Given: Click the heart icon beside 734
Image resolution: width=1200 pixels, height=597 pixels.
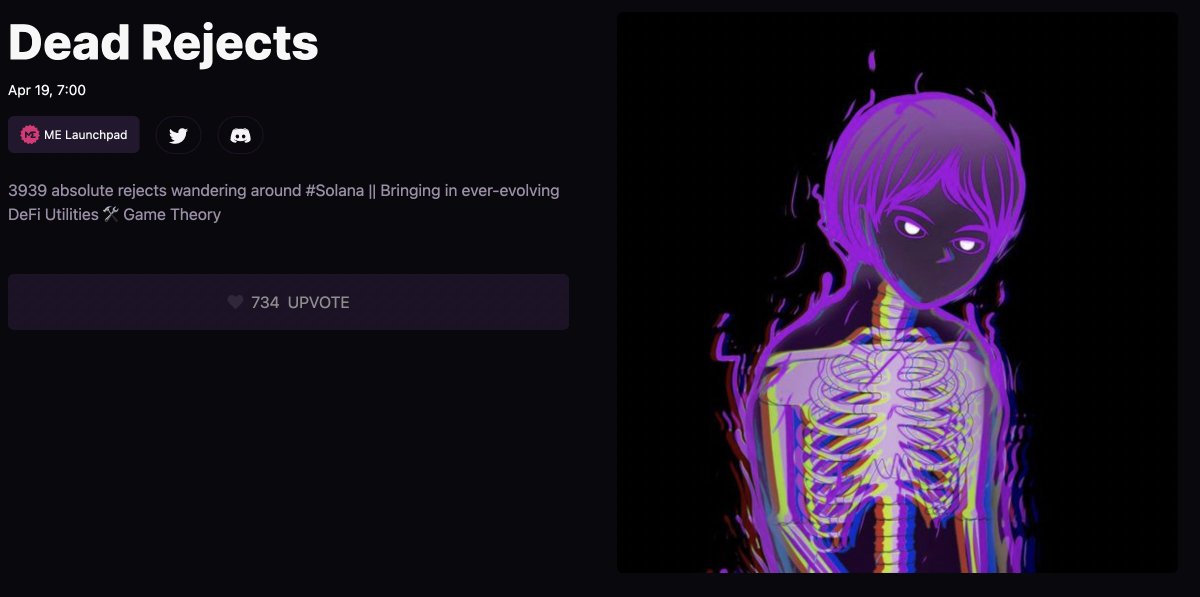Looking at the screenshot, I should click(235, 302).
